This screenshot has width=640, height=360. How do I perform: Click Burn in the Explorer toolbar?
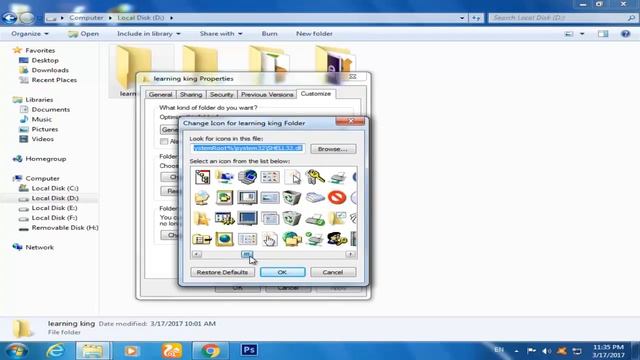(x=269, y=34)
